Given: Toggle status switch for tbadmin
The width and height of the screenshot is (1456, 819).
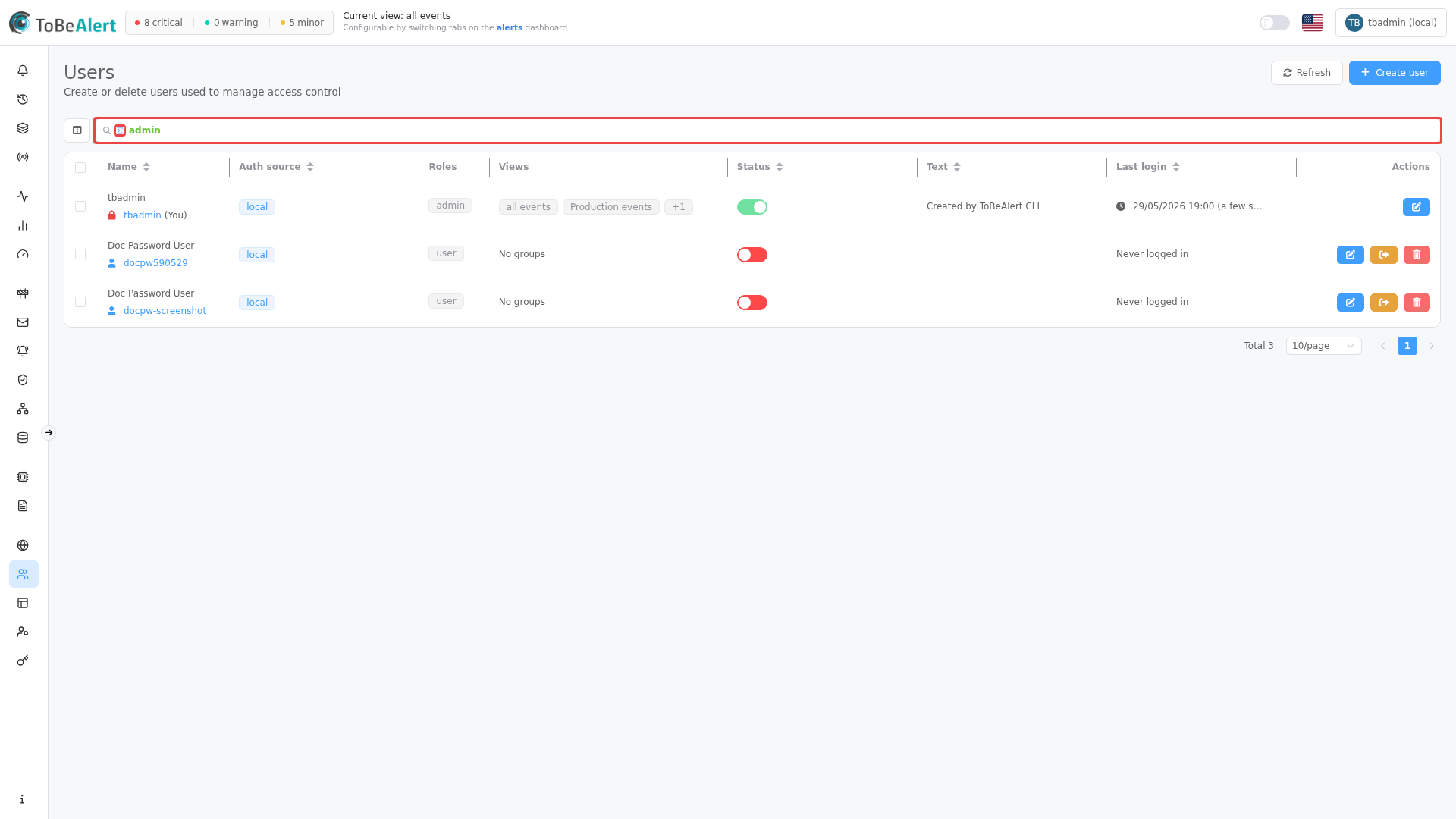Looking at the screenshot, I should coord(752,207).
